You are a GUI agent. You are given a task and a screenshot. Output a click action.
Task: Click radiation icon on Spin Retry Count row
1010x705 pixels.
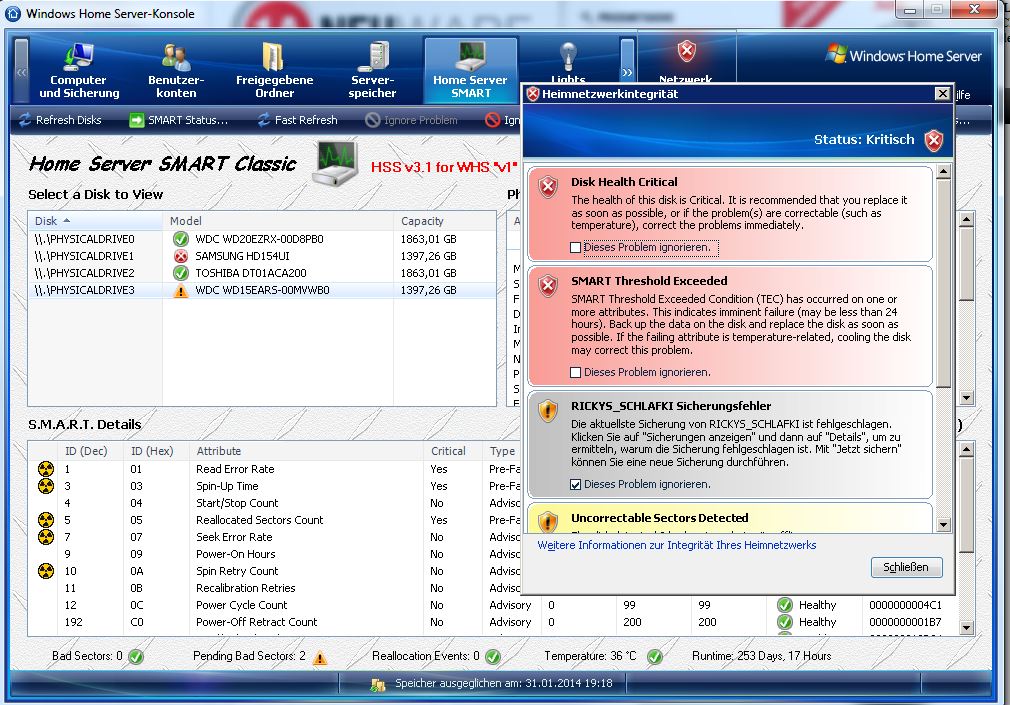pyautogui.click(x=46, y=571)
